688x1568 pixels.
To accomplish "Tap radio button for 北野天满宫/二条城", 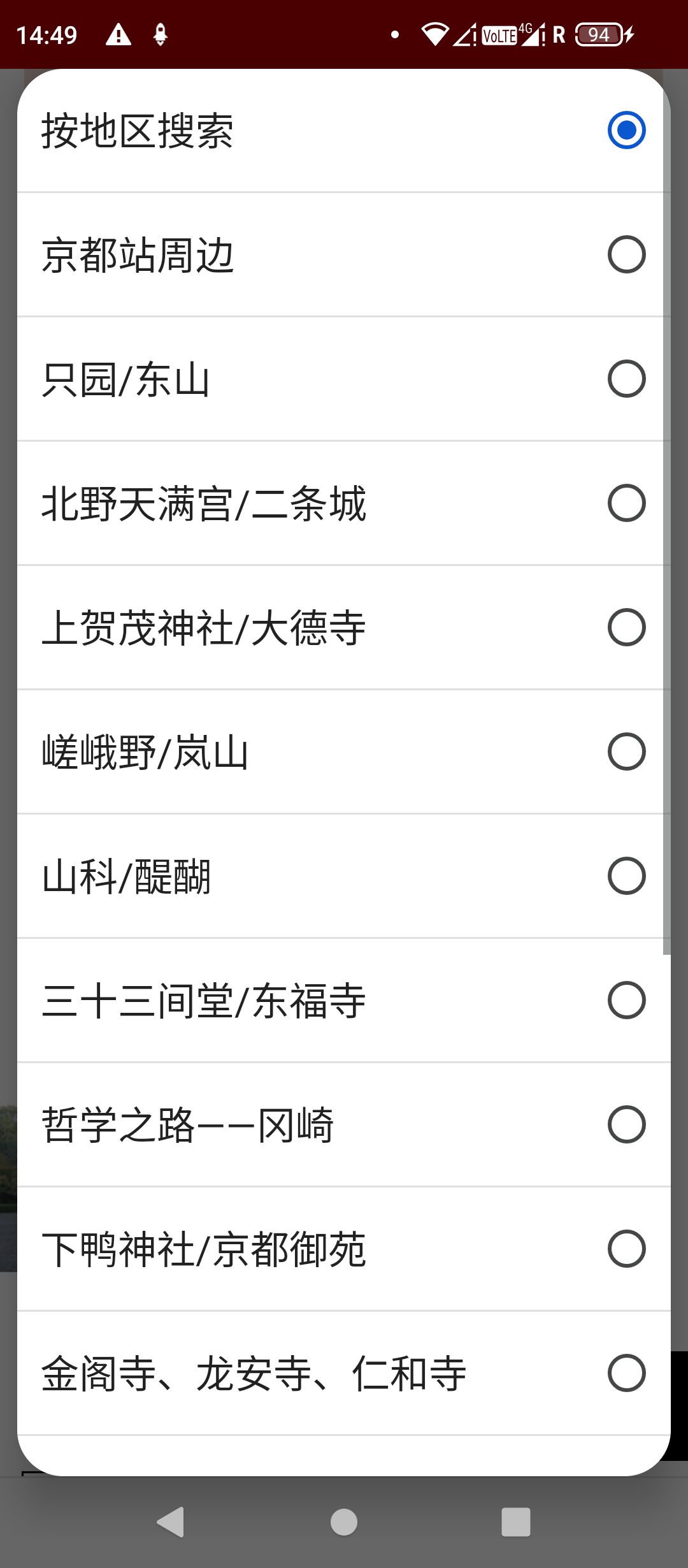I will coord(626,503).
